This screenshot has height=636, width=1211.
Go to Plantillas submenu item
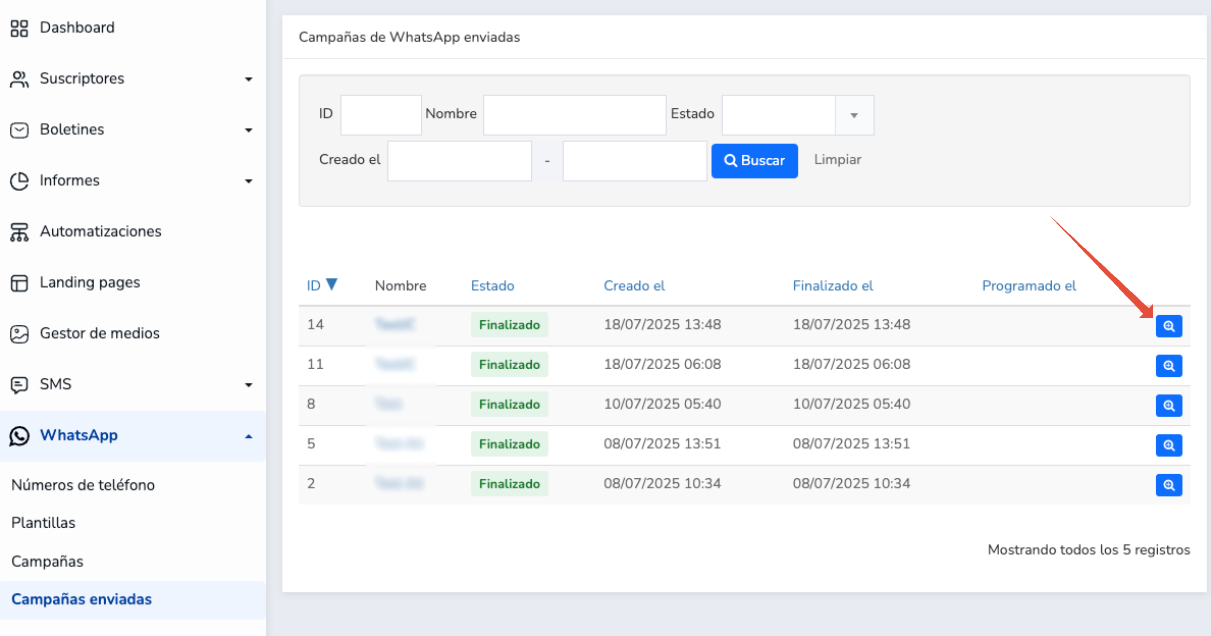click(43, 523)
